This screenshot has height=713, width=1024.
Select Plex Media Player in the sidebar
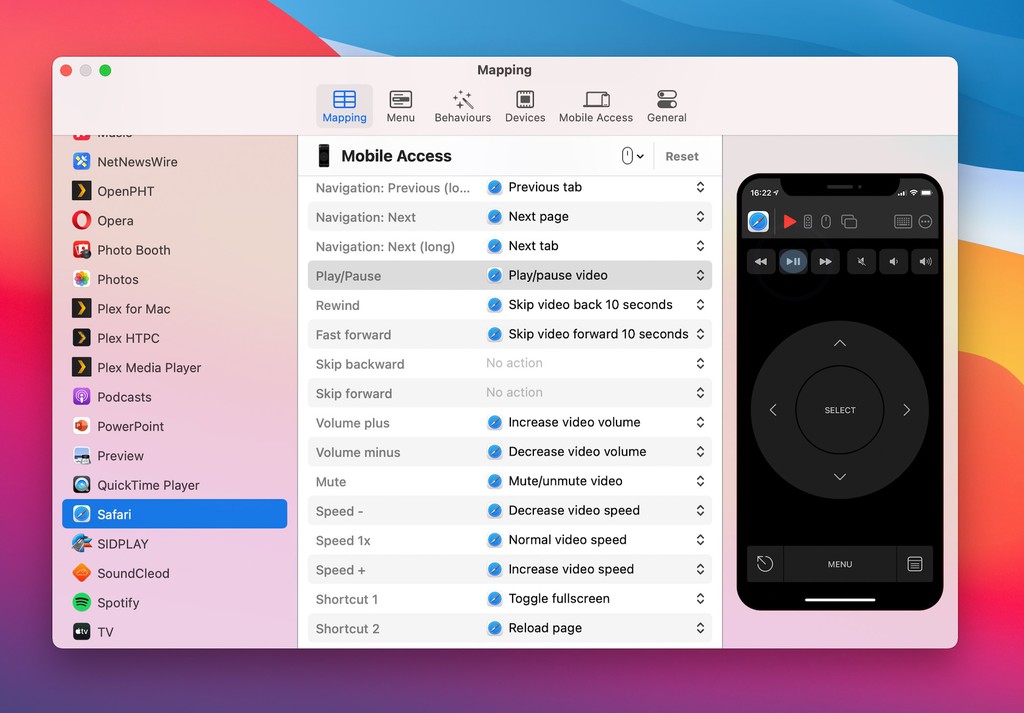(x=174, y=367)
